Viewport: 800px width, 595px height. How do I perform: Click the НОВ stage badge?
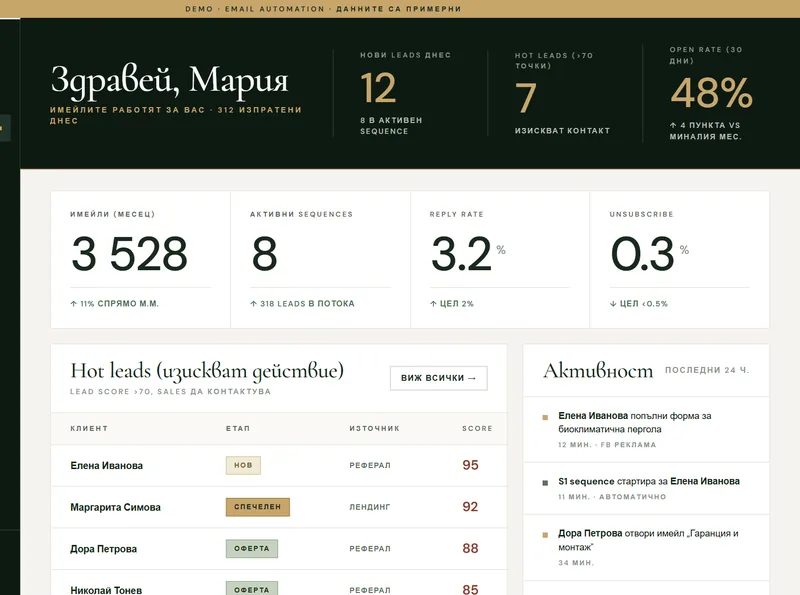tap(243, 465)
